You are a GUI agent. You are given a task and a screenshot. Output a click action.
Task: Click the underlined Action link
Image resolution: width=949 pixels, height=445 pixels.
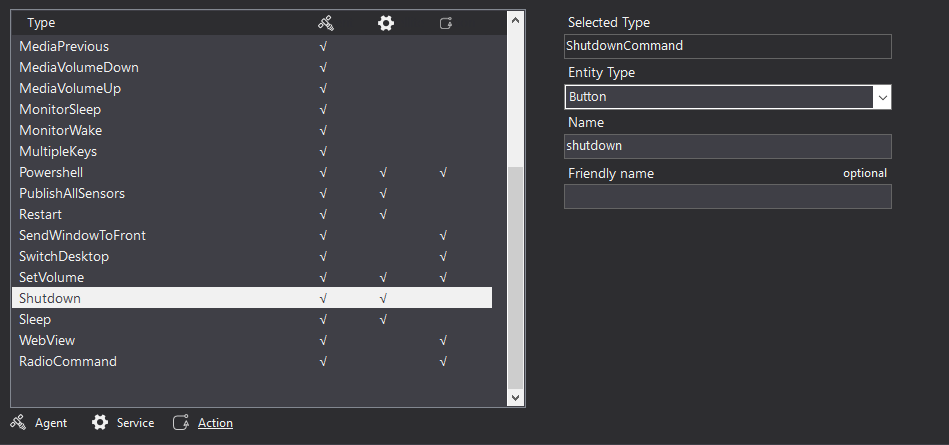(215, 423)
